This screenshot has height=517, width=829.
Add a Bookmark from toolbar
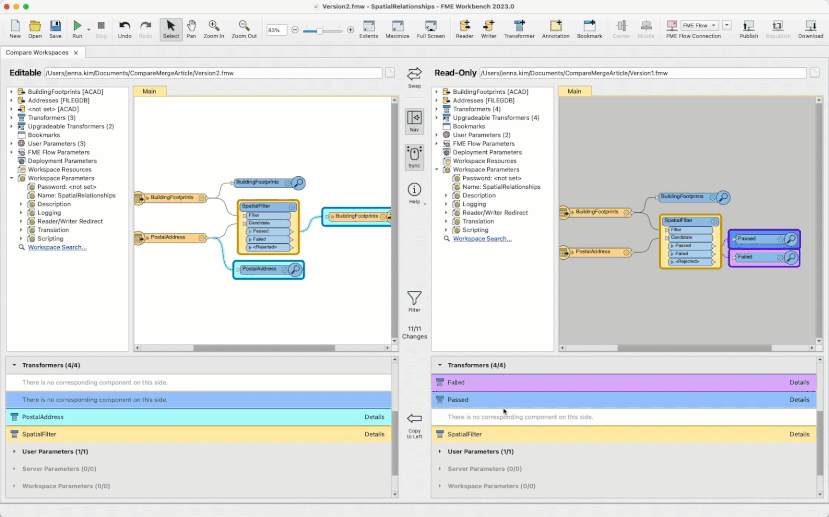589,29
